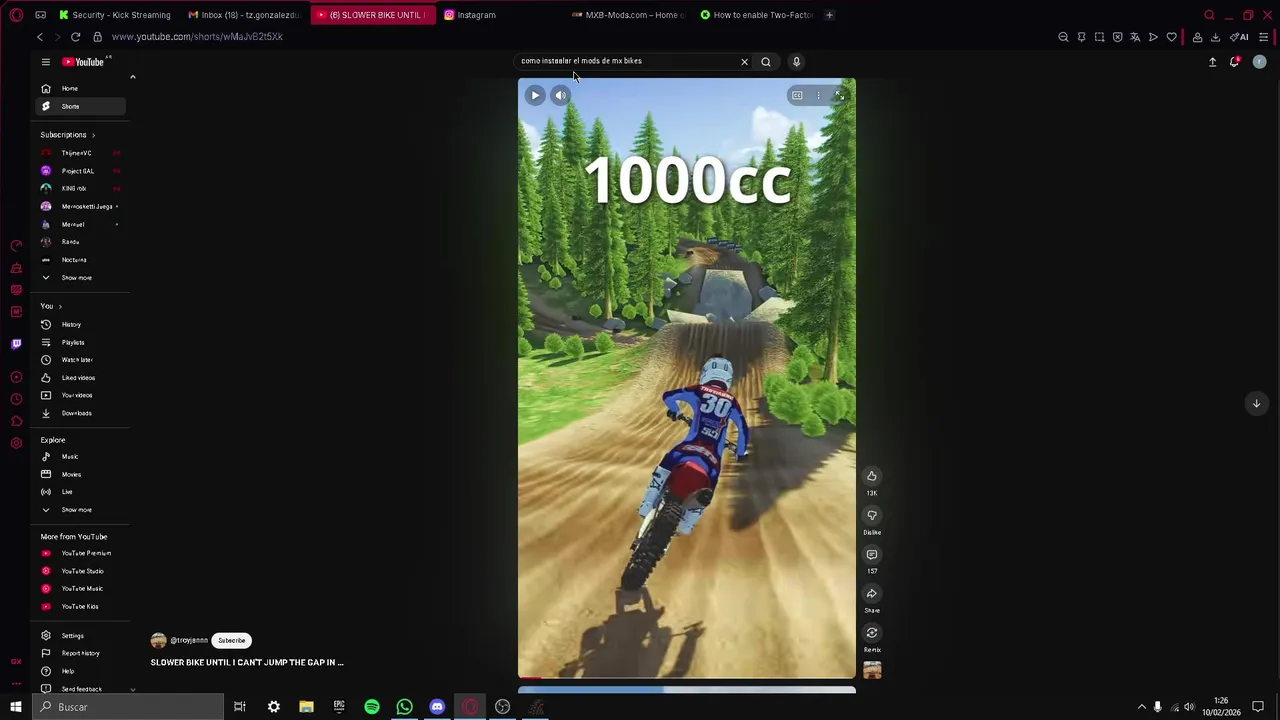Open the Short's three-dot more options menu
Screen dimensions: 1280x720
(818, 96)
